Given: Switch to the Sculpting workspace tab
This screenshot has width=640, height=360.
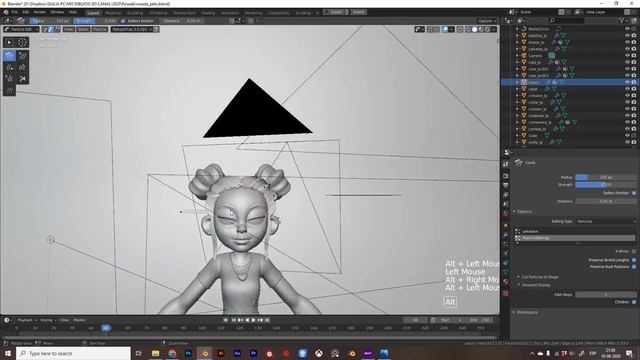Looking at the screenshot, I should pyautogui.click(x=134, y=13).
